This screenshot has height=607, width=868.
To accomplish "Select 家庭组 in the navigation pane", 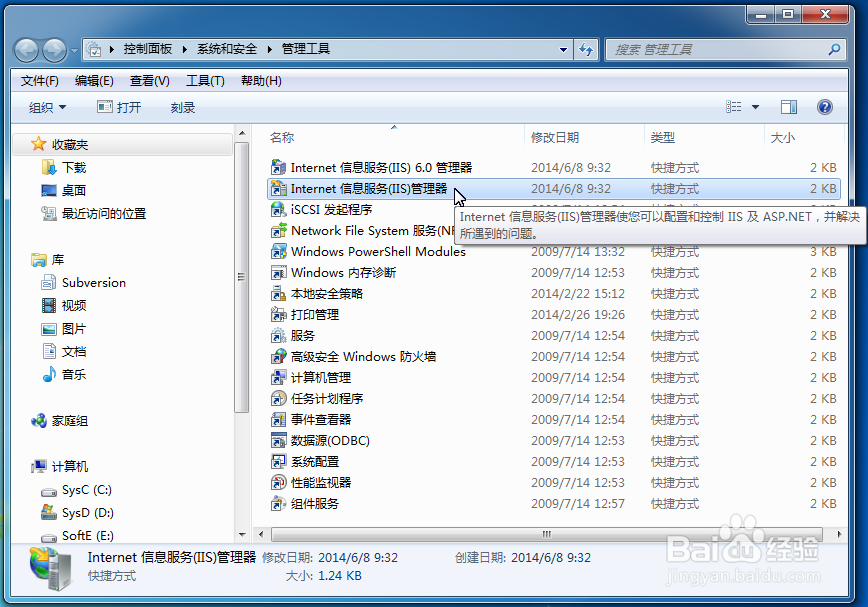I will pyautogui.click(x=70, y=421).
